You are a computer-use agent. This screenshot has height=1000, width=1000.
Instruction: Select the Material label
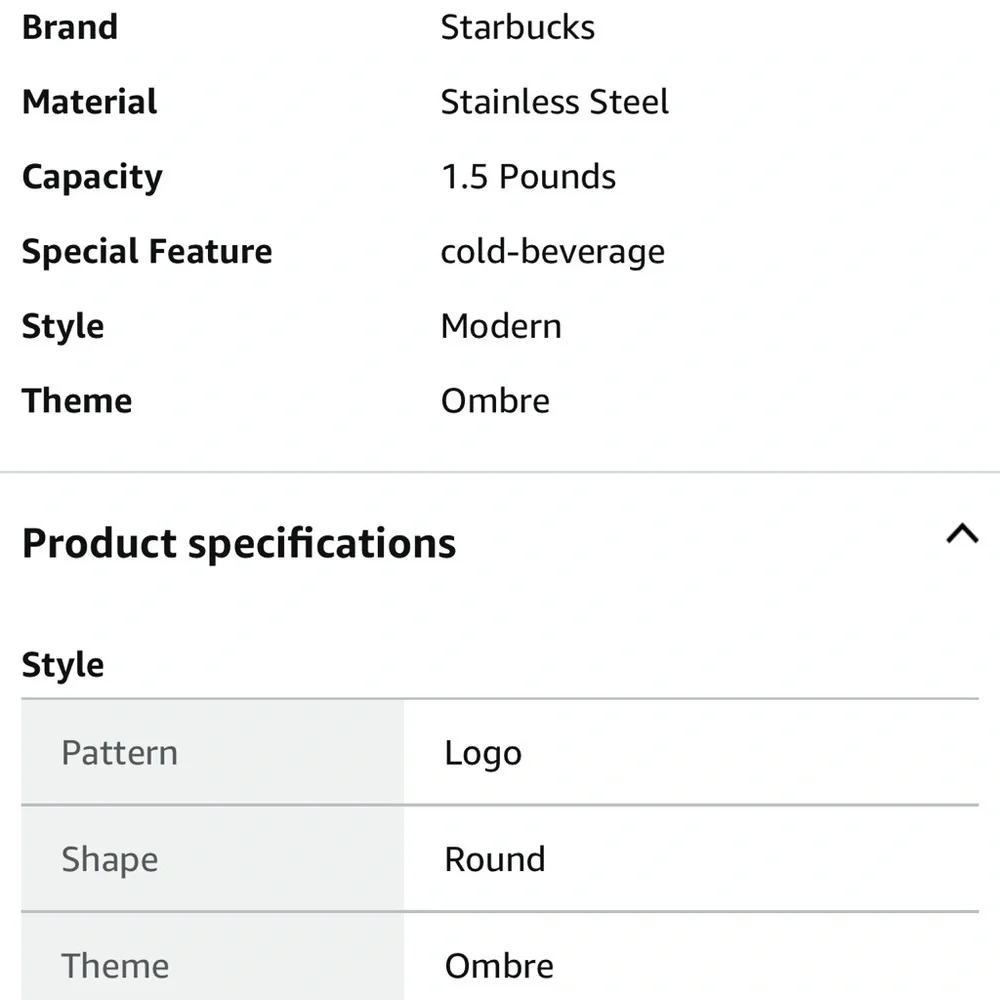click(x=89, y=102)
